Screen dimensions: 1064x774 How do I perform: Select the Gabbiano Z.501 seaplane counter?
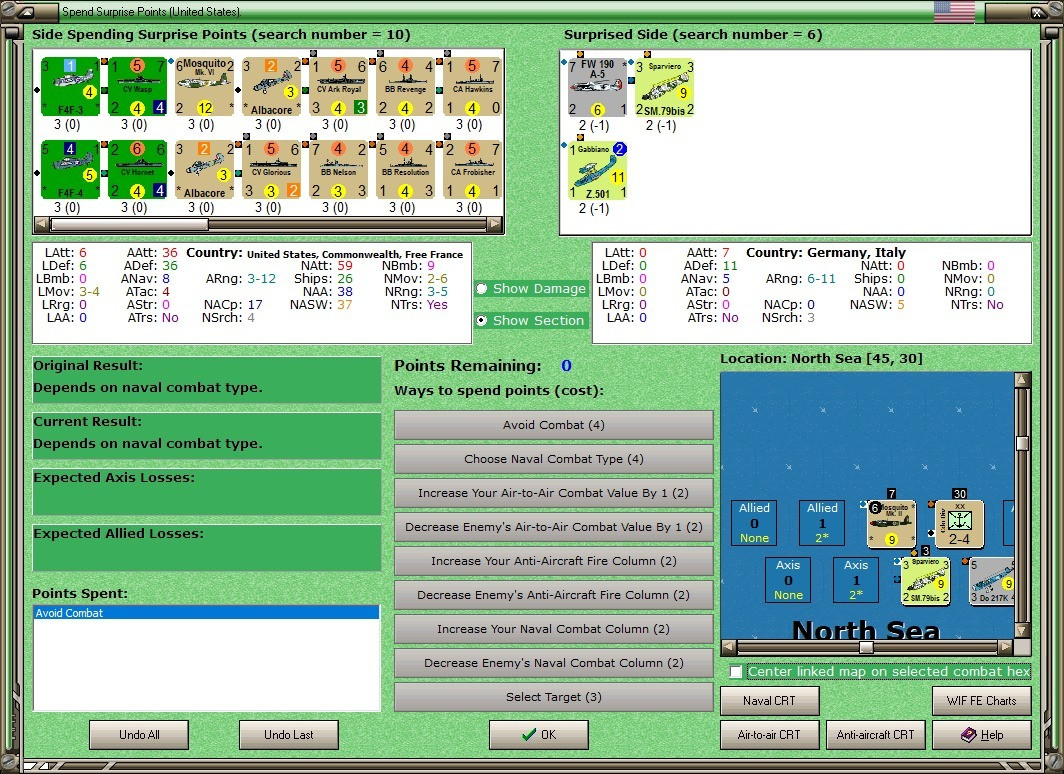tap(597, 170)
